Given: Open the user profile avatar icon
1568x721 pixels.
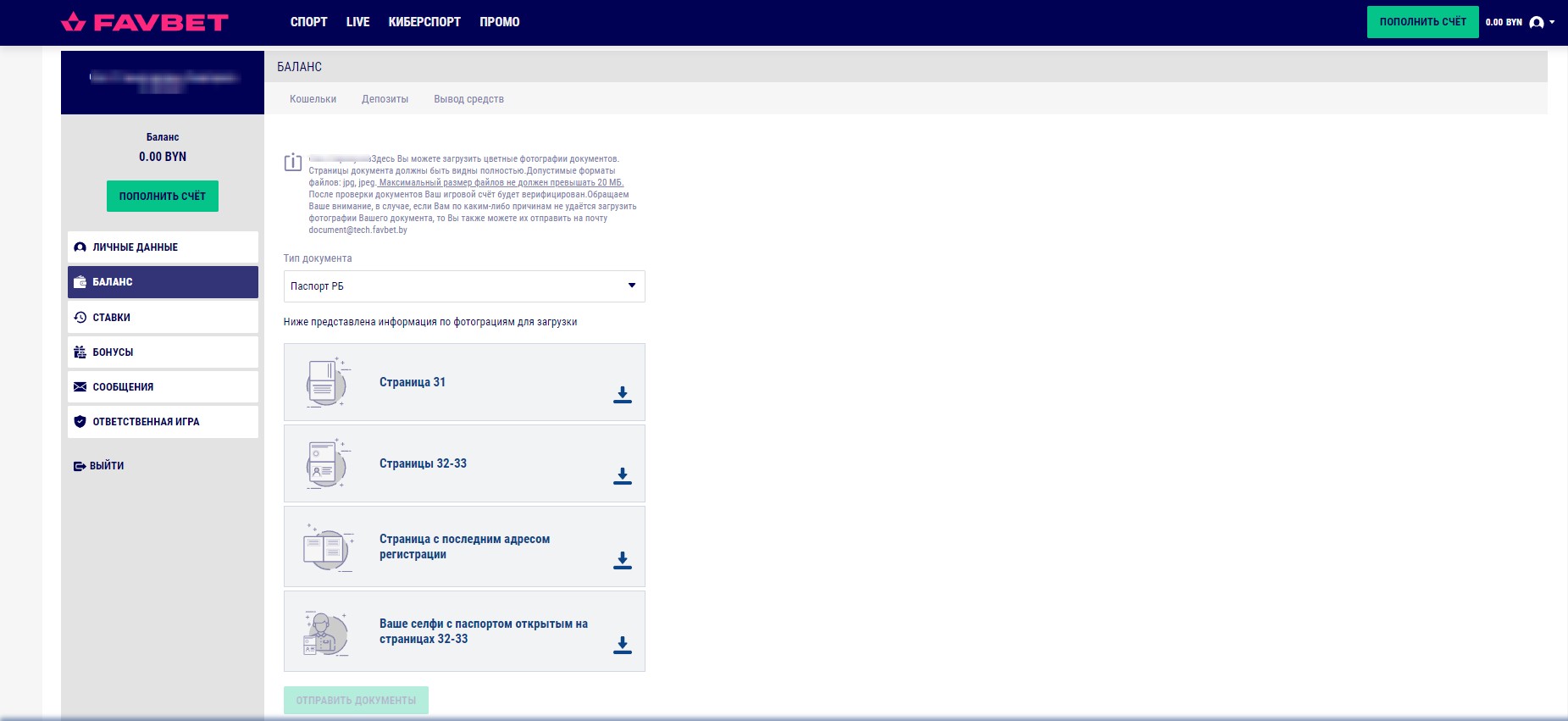Looking at the screenshot, I should pyautogui.click(x=1537, y=23).
